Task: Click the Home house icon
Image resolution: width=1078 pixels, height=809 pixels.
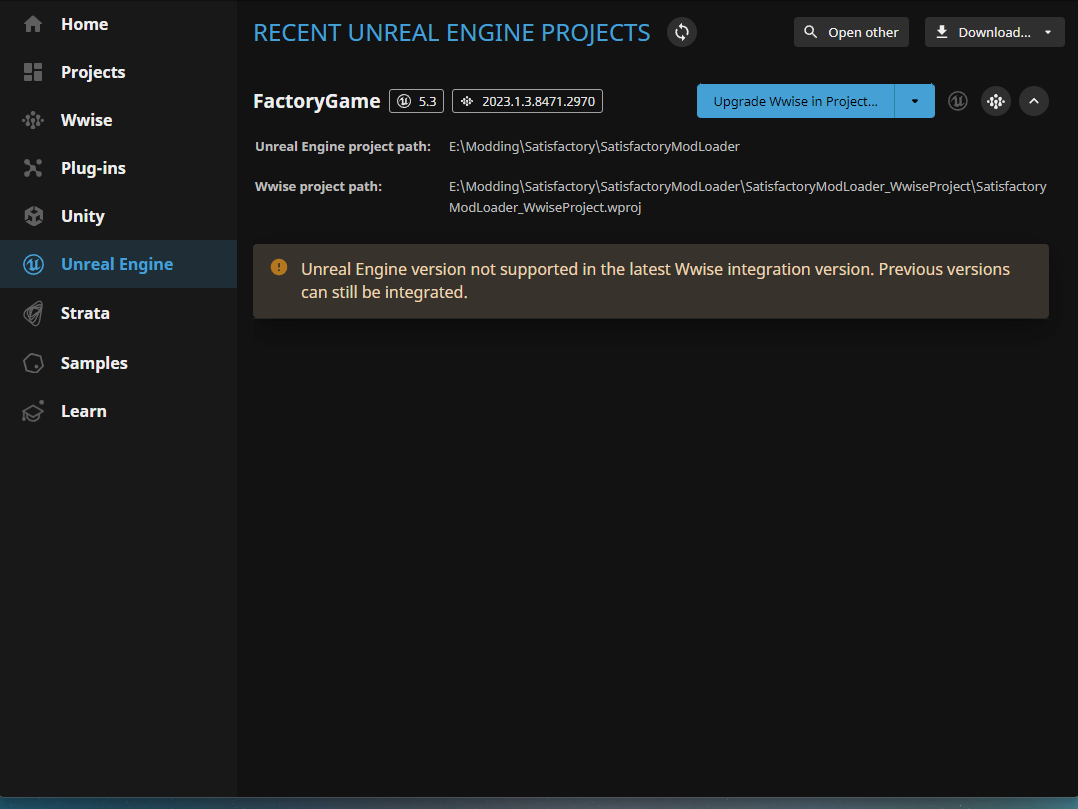Action: tap(33, 24)
